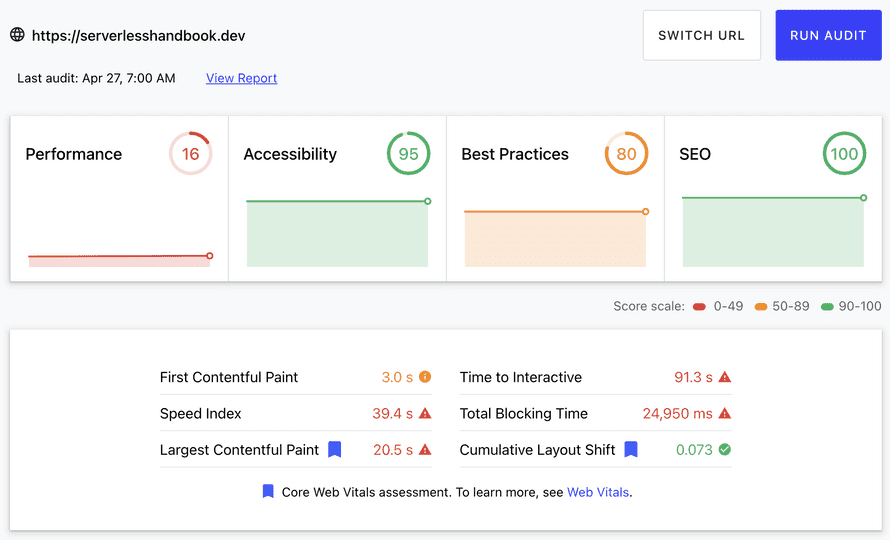Click the red warning icon for Speed Index
Image resolution: width=890 pixels, height=540 pixels.
[425, 413]
